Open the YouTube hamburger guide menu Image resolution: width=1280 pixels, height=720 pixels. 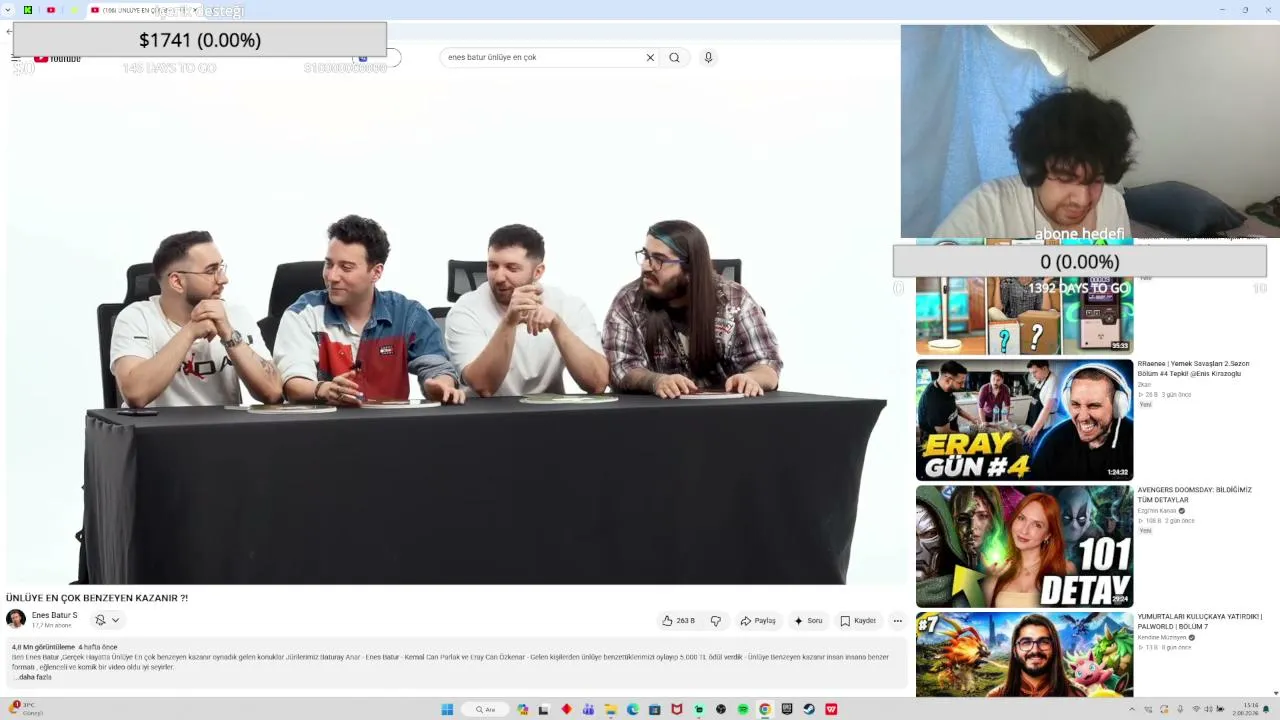pyautogui.click(x=16, y=58)
